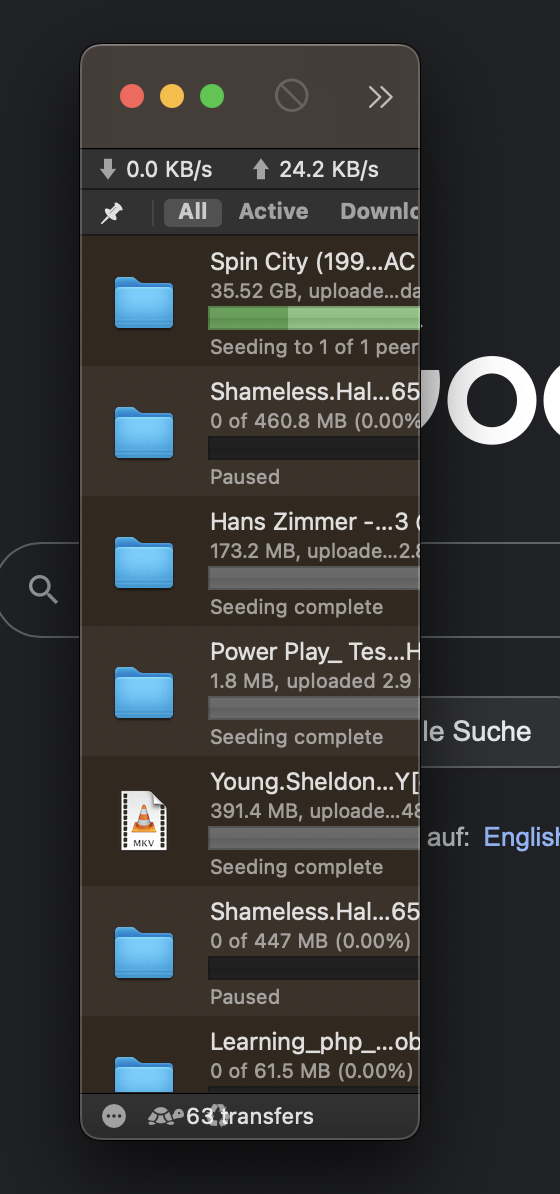The height and width of the screenshot is (1194, 560).
Task: Click '391.4 MB, uploade' size text
Action: 314,811
